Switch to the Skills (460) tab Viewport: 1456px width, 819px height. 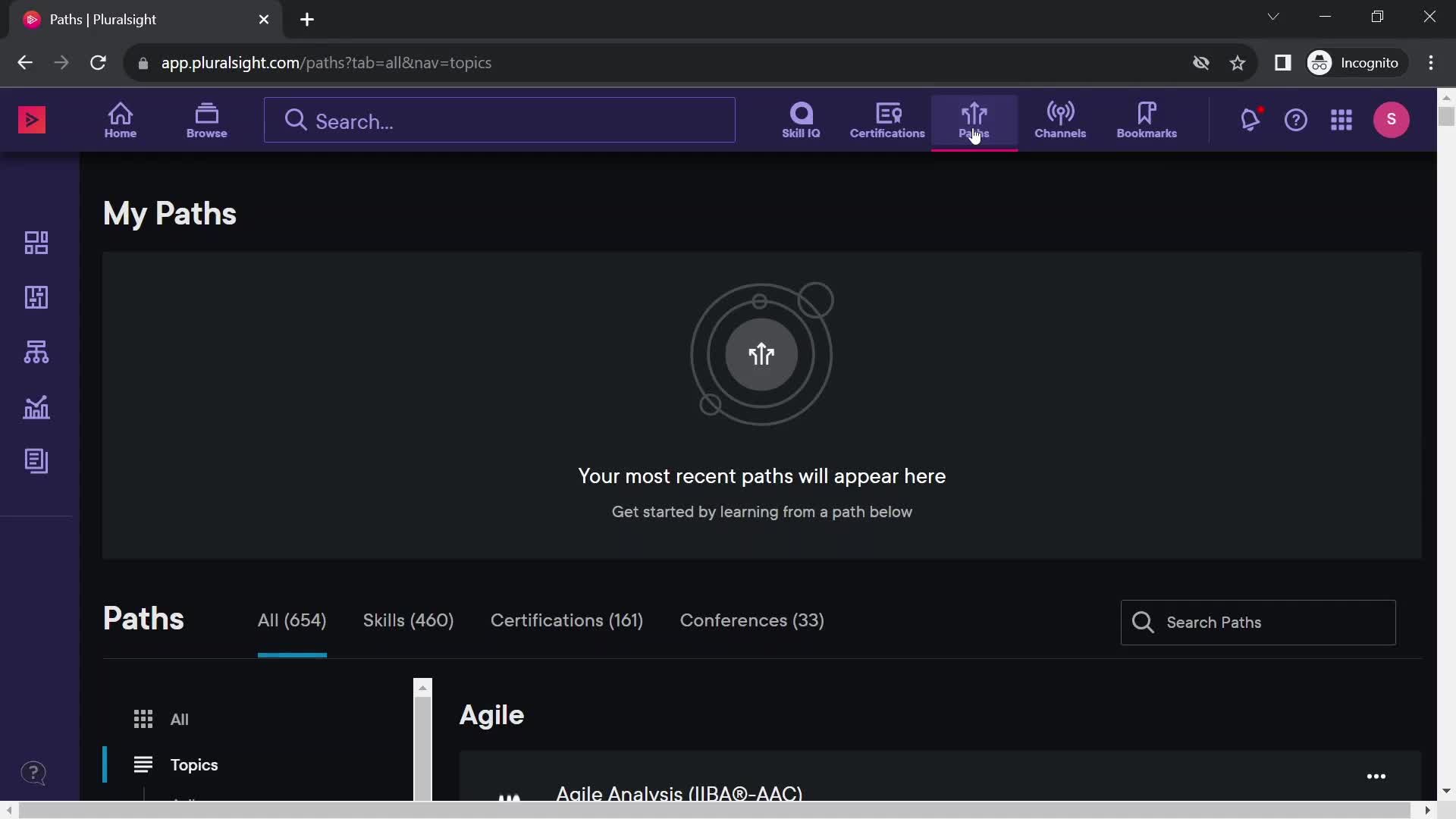pos(408,620)
